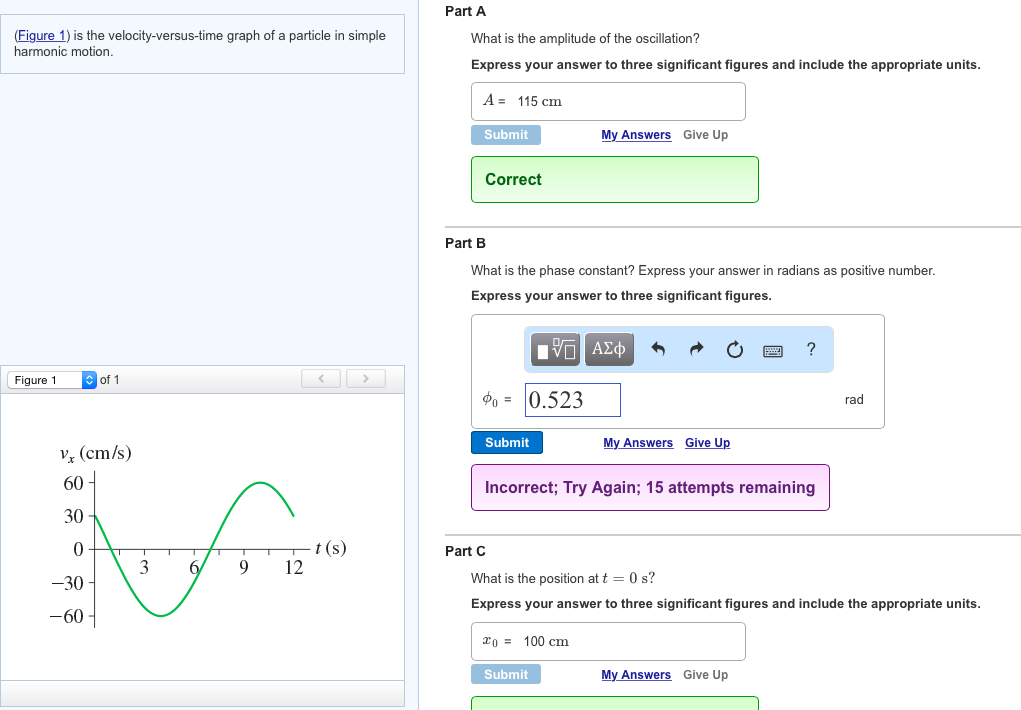Click Give Up for Part A
The width and height of the screenshot is (1021, 710).
point(705,134)
